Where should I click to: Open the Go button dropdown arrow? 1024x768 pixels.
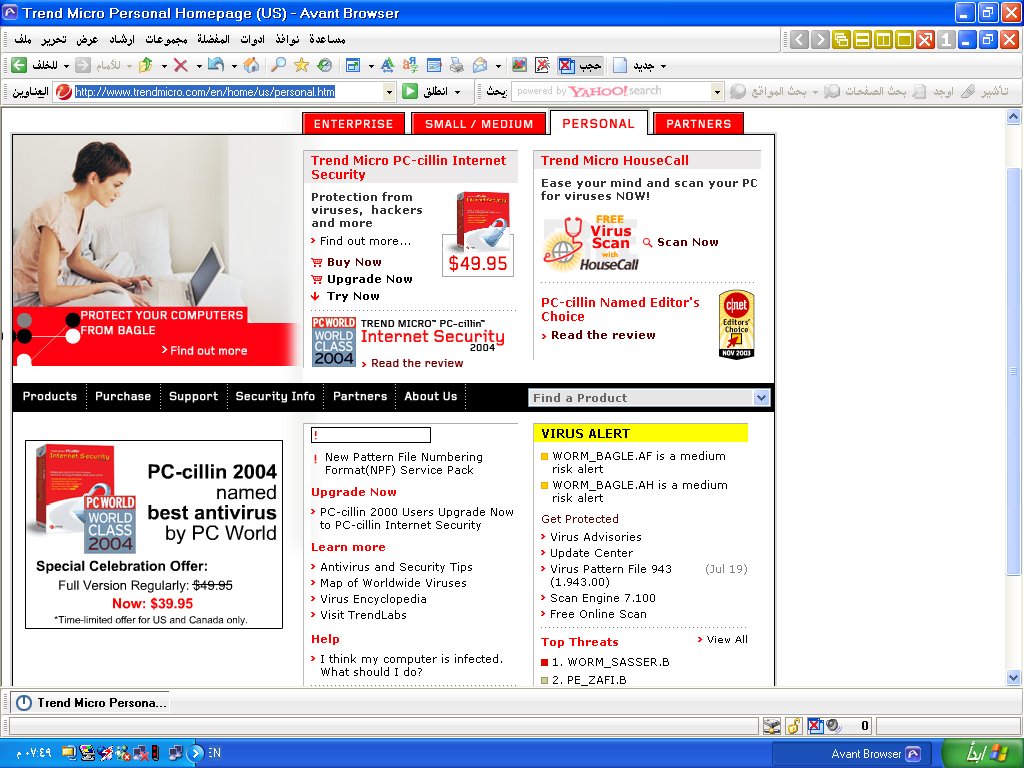pyautogui.click(x=457, y=92)
